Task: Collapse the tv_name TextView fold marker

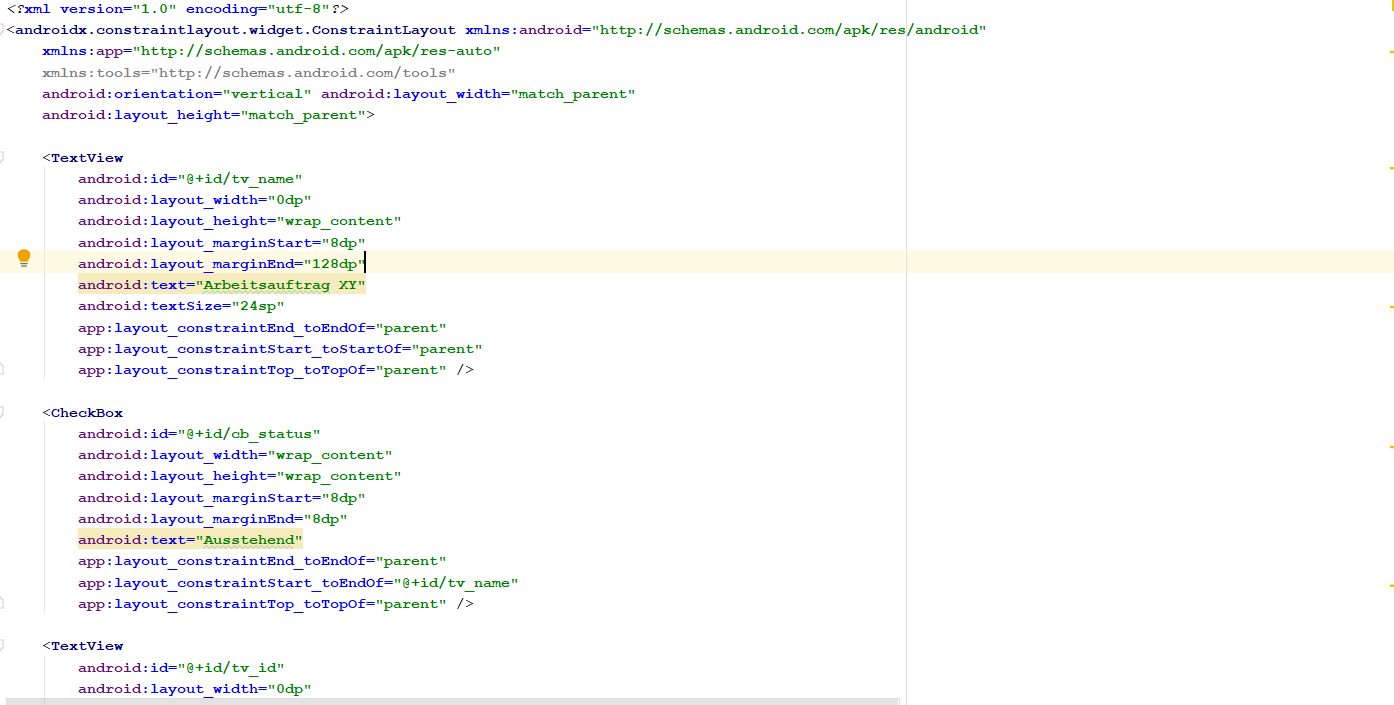Action: point(2,157)
